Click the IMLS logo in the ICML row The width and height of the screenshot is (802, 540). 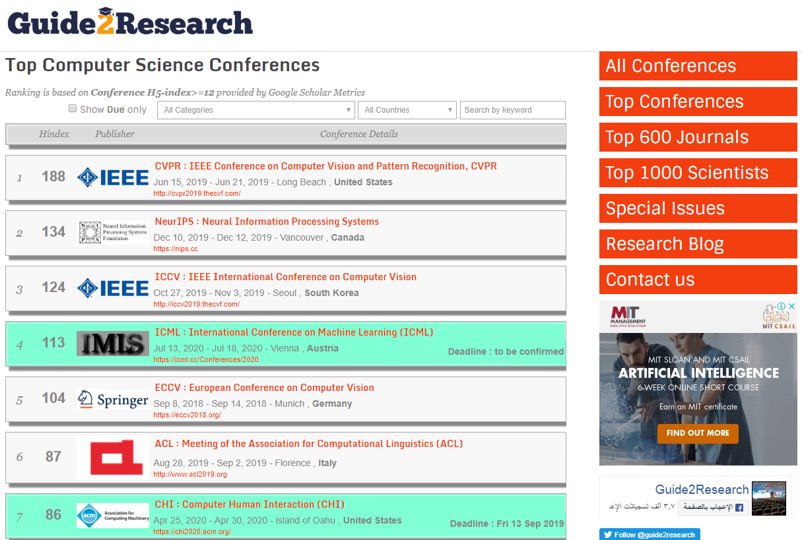click(x=113, y=343)
